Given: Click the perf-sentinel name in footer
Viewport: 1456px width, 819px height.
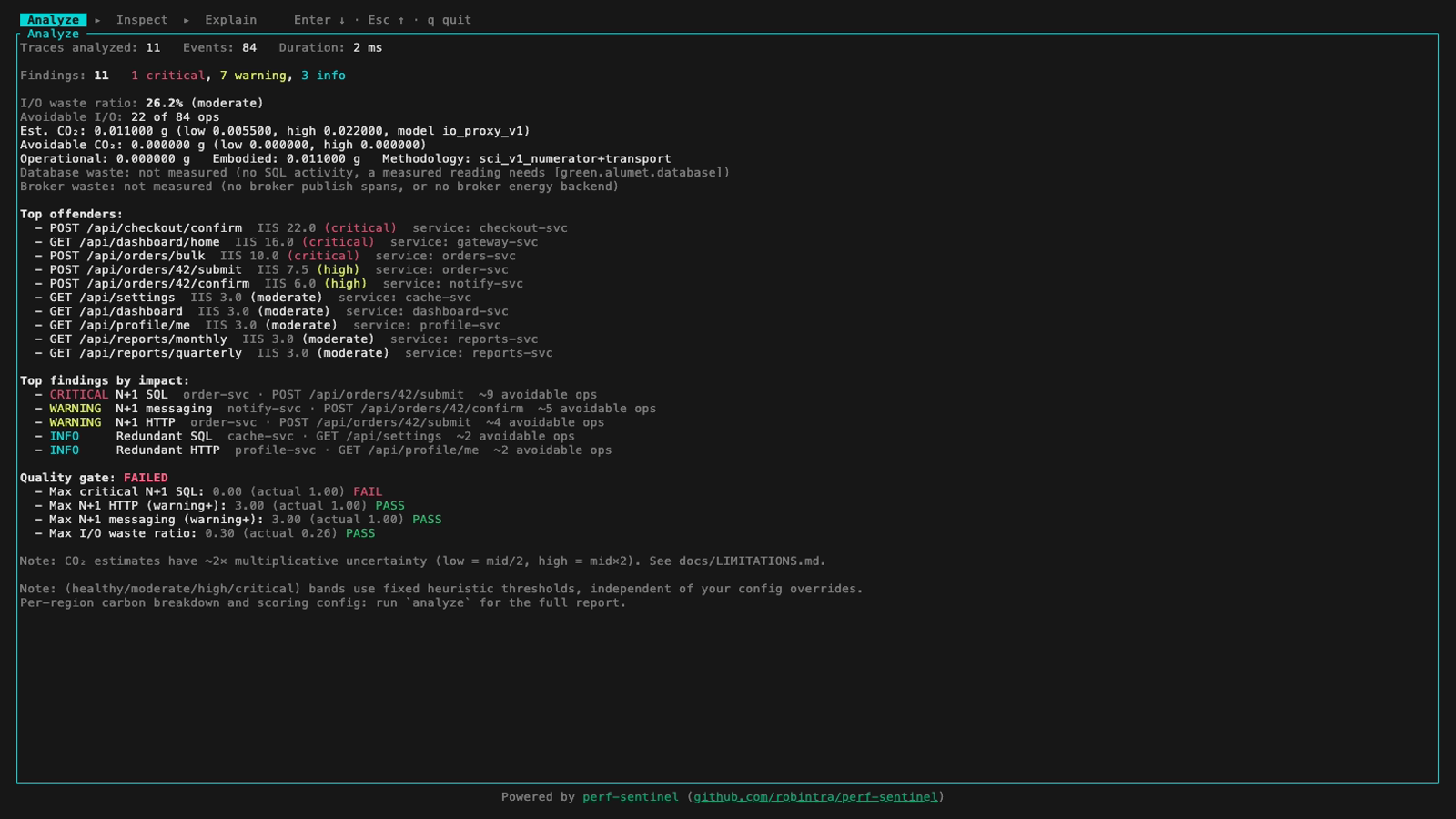Looking at the screenshot, I should (631, 797).
